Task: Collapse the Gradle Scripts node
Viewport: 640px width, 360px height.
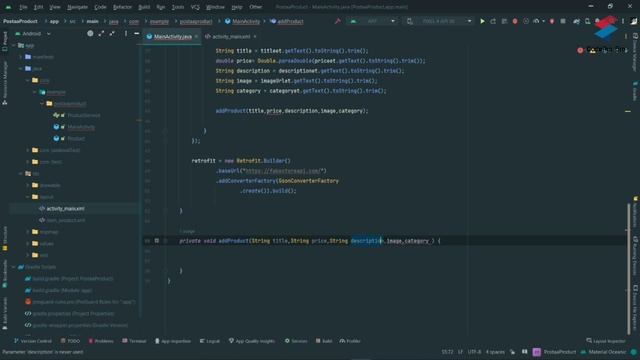Action: click(x=14, y=267)
